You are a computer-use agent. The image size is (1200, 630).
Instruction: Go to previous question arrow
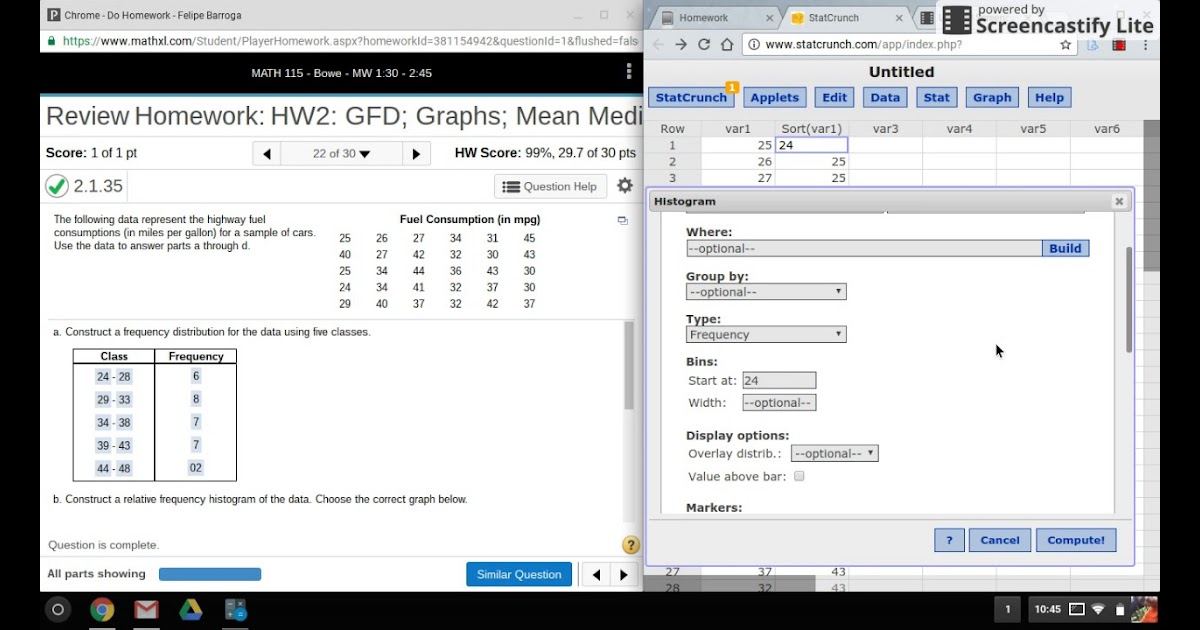tap(267, 154)
